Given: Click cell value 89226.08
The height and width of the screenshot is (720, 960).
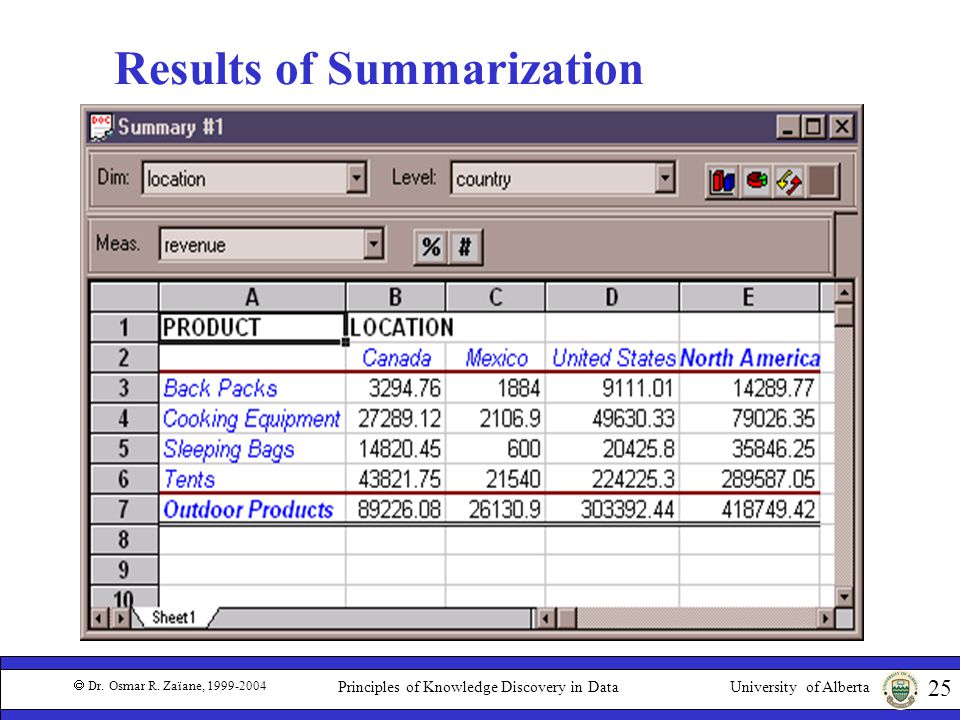Looking at the screenshot, I should point(399,509).
